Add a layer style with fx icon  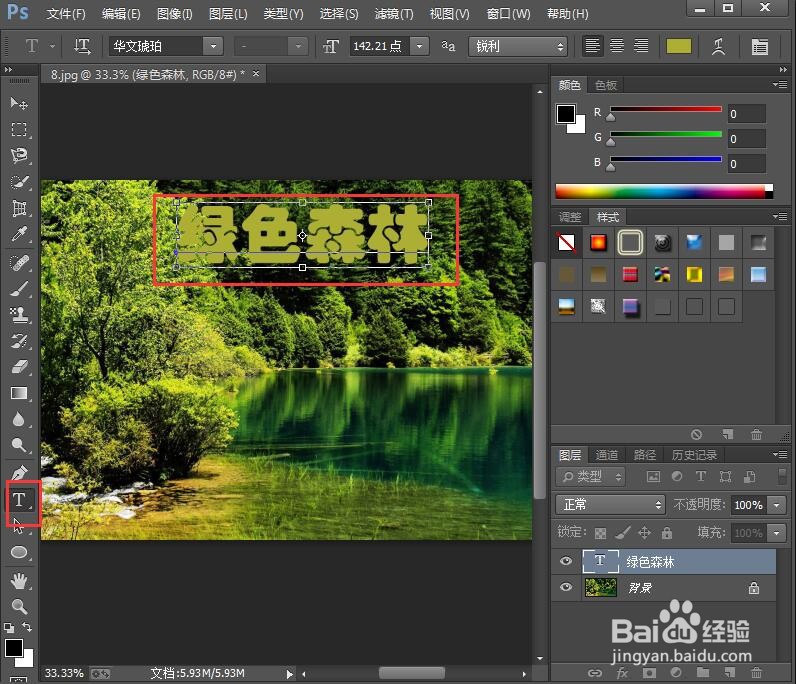click(x=622, y=673)
